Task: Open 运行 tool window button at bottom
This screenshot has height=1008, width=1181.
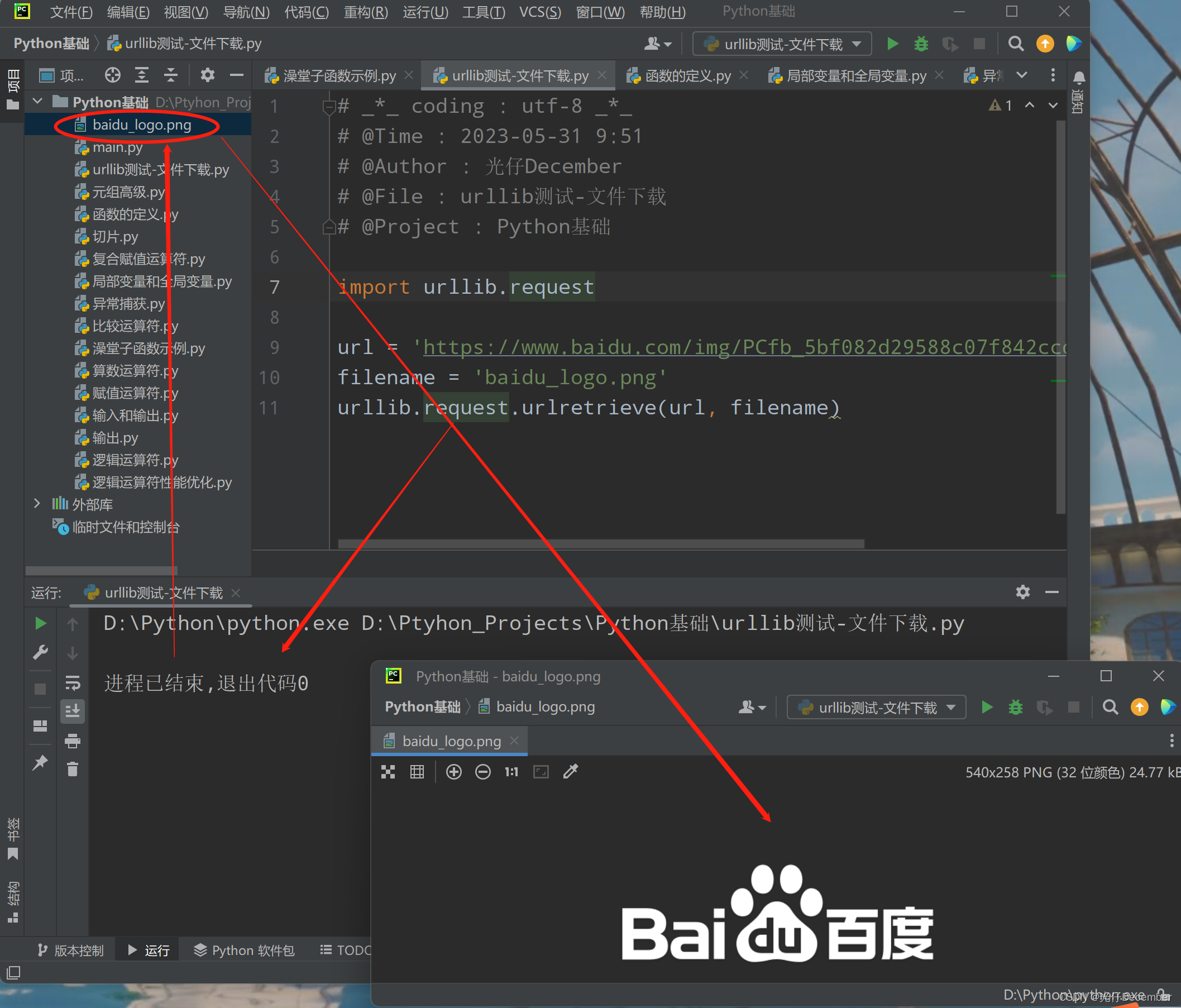Action: [148, 950]
